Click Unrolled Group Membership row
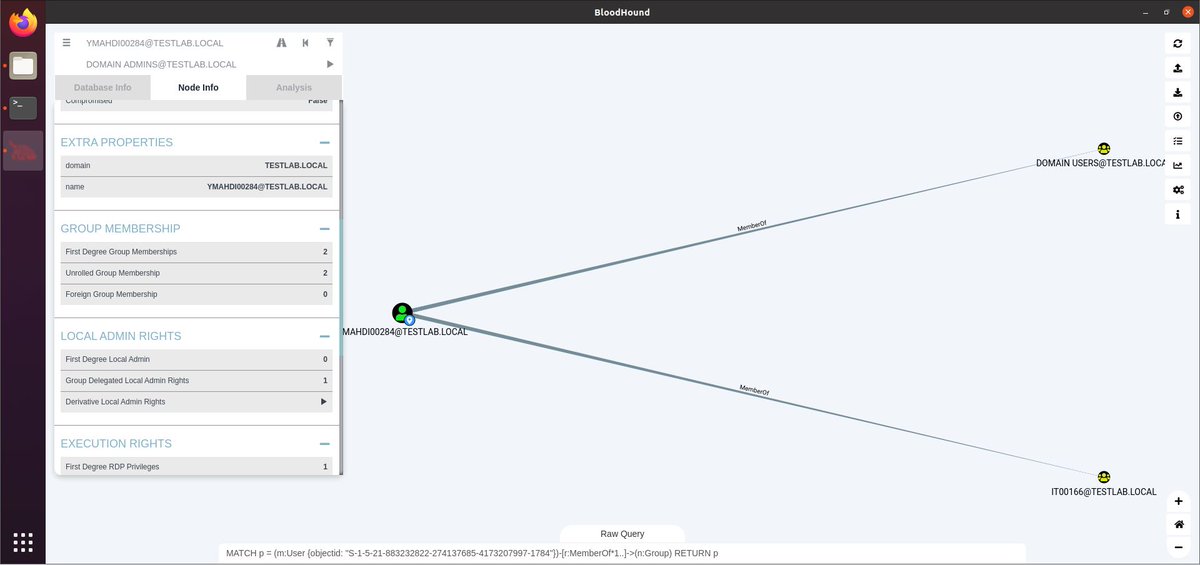The height and width of the screenshot is (565, 1200). [x=196, y=273]
